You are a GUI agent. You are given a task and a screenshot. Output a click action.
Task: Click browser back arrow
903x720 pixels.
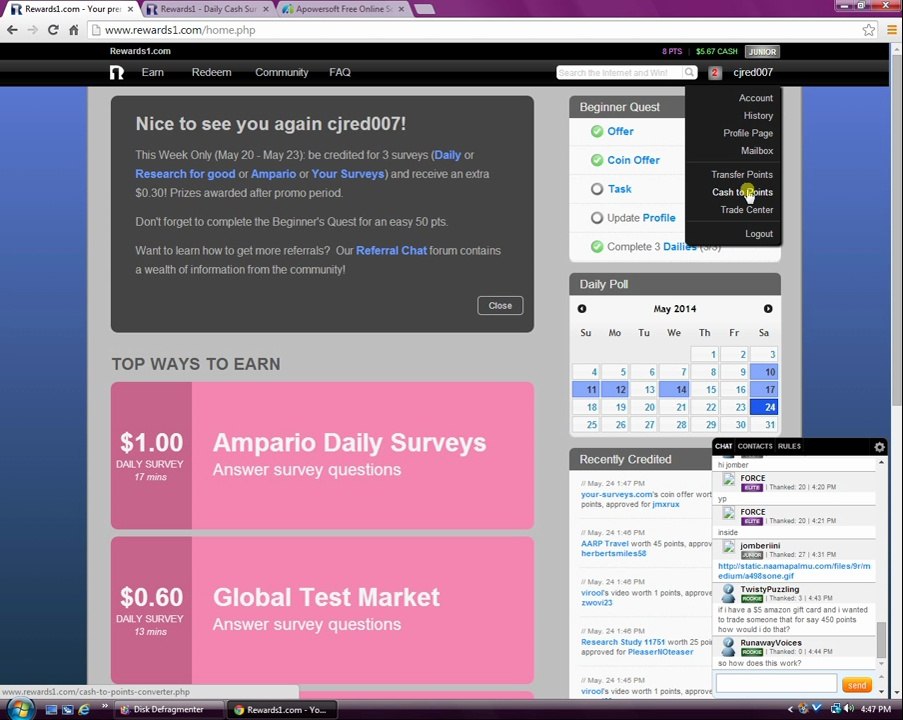13,30
